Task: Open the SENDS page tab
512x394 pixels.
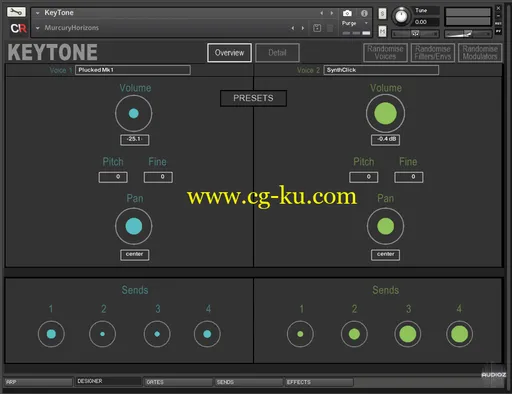Action: click(x=249, y=382)
